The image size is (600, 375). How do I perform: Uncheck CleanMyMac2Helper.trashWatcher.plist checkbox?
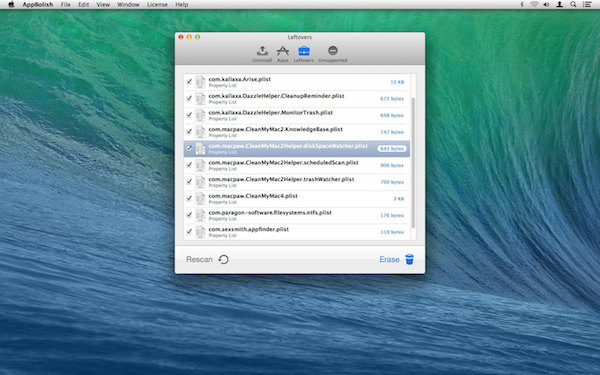click(x=189, y=181)
